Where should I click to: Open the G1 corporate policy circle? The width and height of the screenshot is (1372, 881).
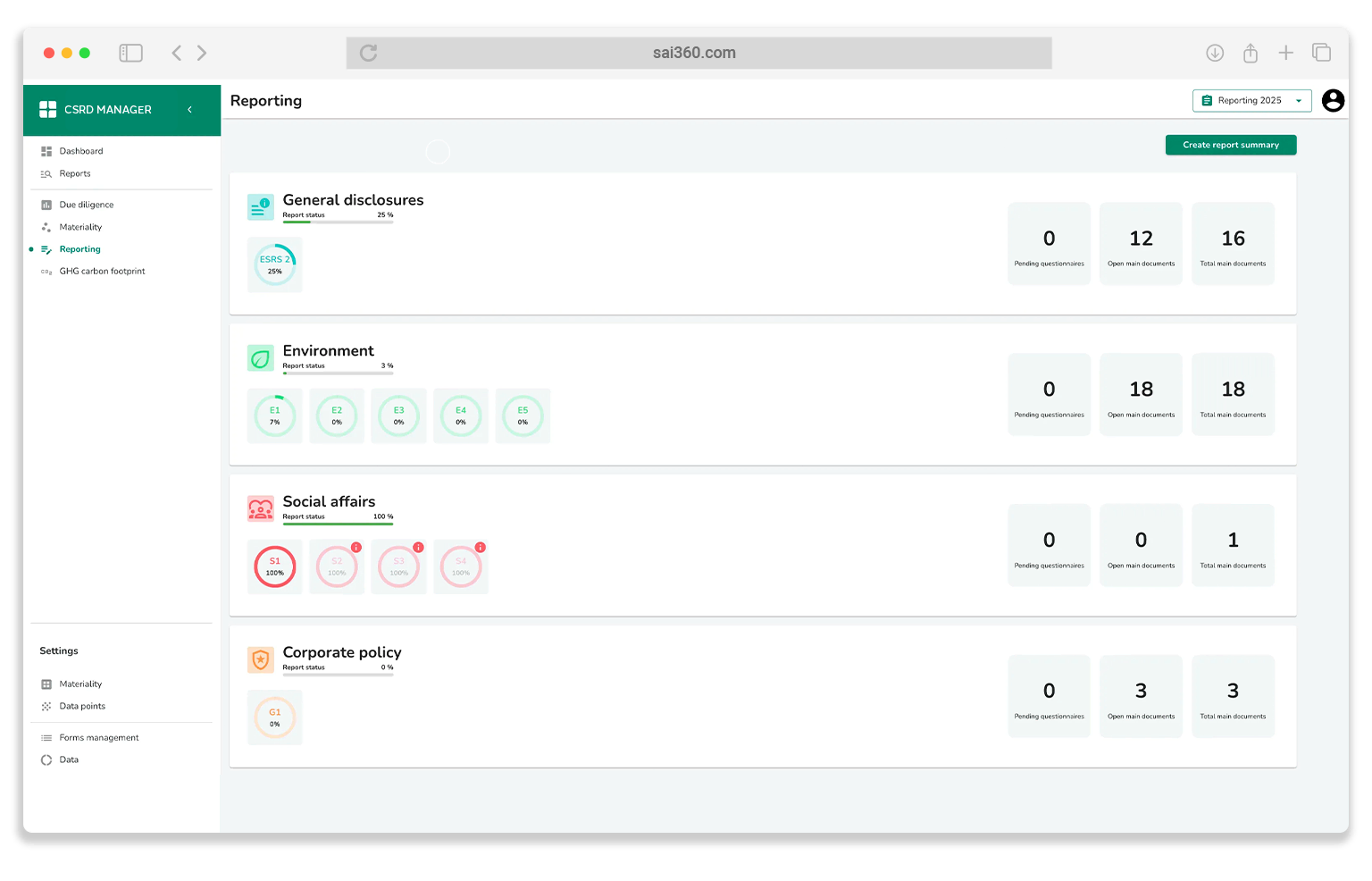[x=275, y=717]
